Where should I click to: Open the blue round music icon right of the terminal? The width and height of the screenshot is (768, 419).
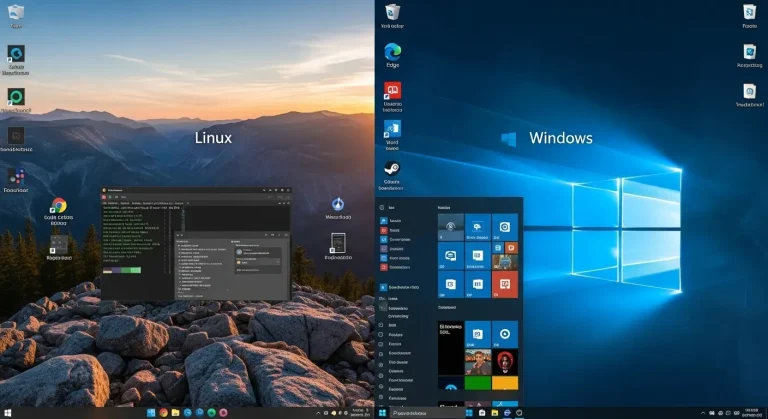337,203
